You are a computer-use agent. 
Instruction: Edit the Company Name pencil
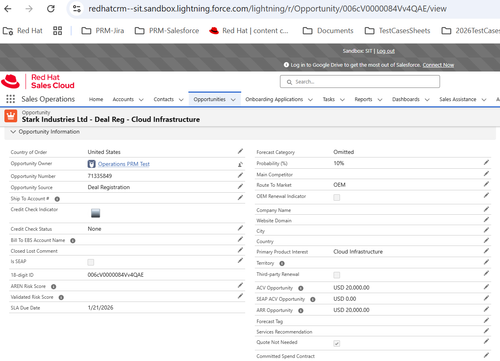coord(486,209)
